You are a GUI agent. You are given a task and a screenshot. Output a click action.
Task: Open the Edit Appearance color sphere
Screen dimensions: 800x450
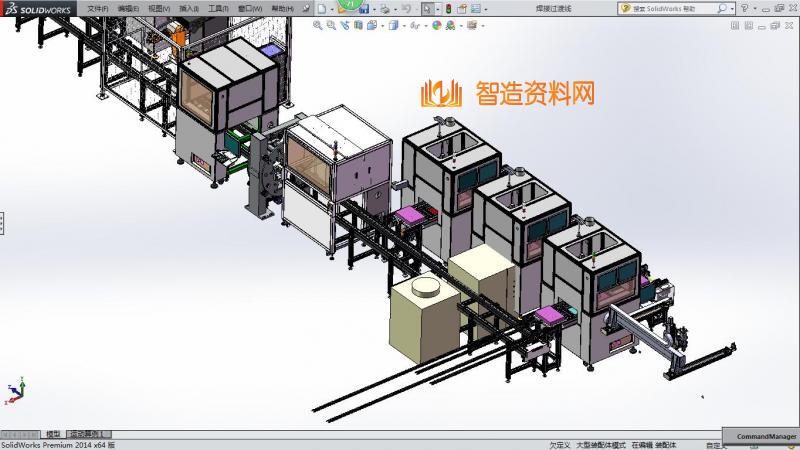click(x=437, y=26)
